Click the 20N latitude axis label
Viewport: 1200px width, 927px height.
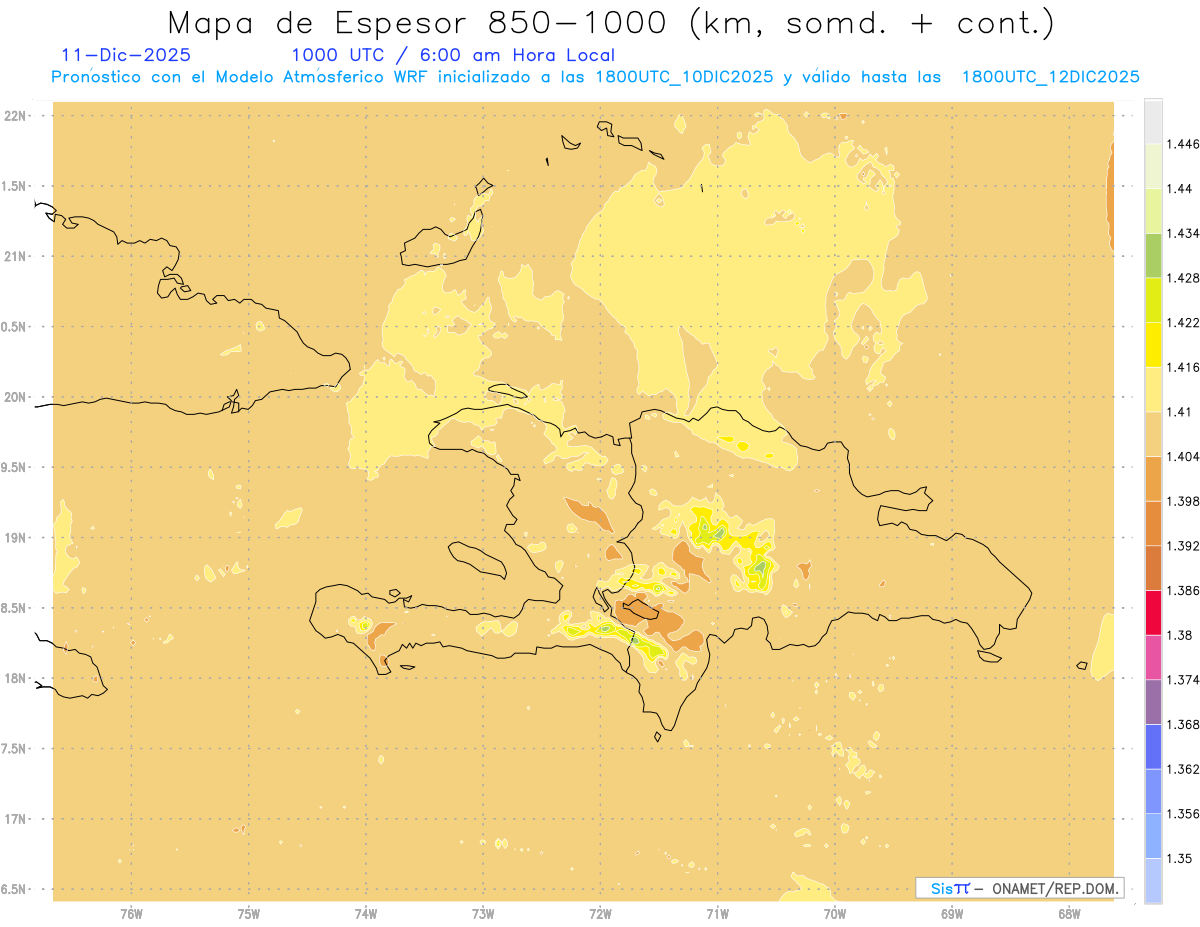pos(14,397)
